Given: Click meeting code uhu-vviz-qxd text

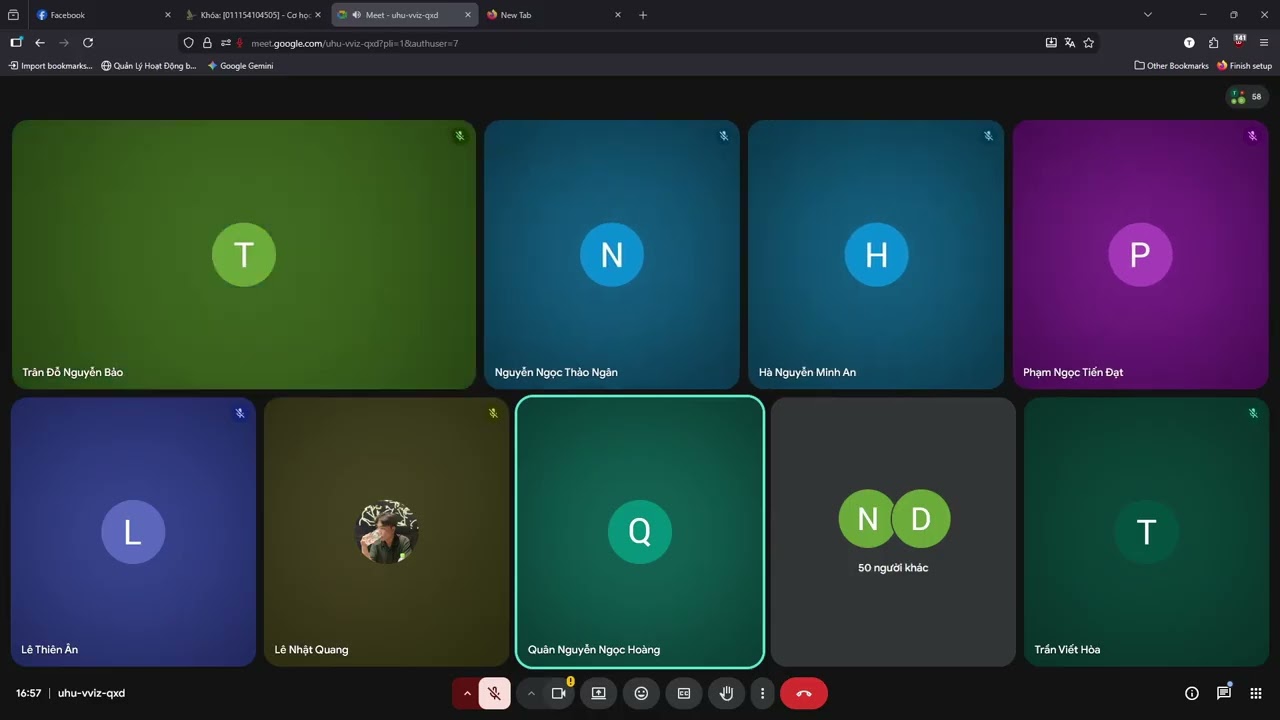Looking at the screenshot, I should (x=91, y=693).
